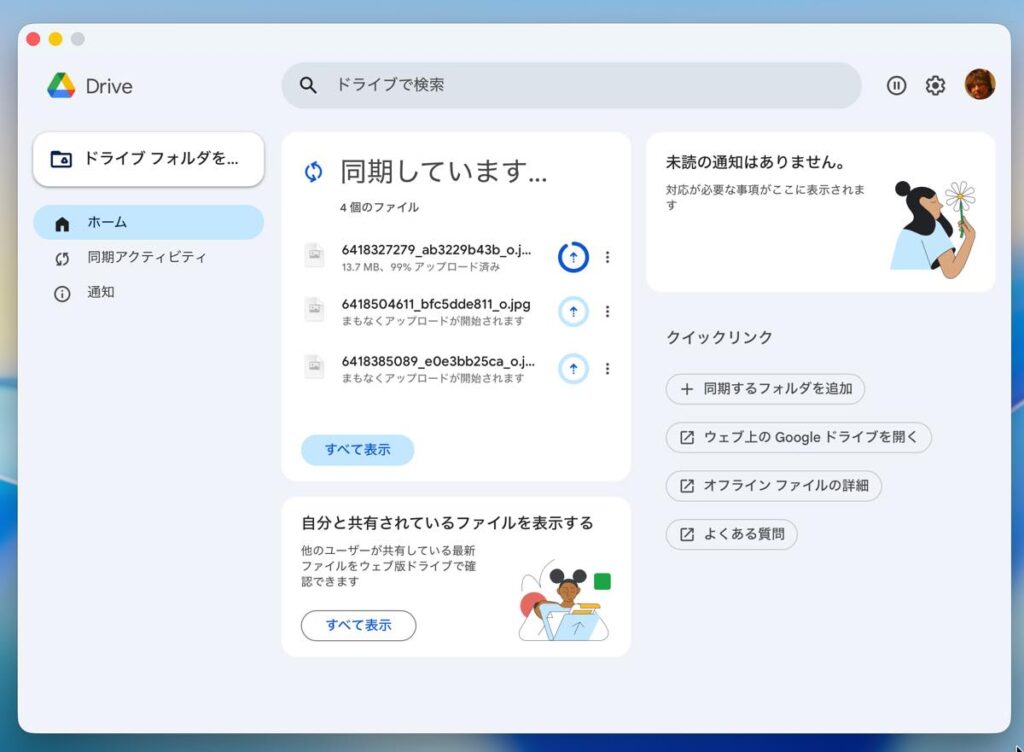This screenshot has height=752, width=1024.
Task: Click 同期するフォルダを追加 quick link
Action: pos(765,389)
